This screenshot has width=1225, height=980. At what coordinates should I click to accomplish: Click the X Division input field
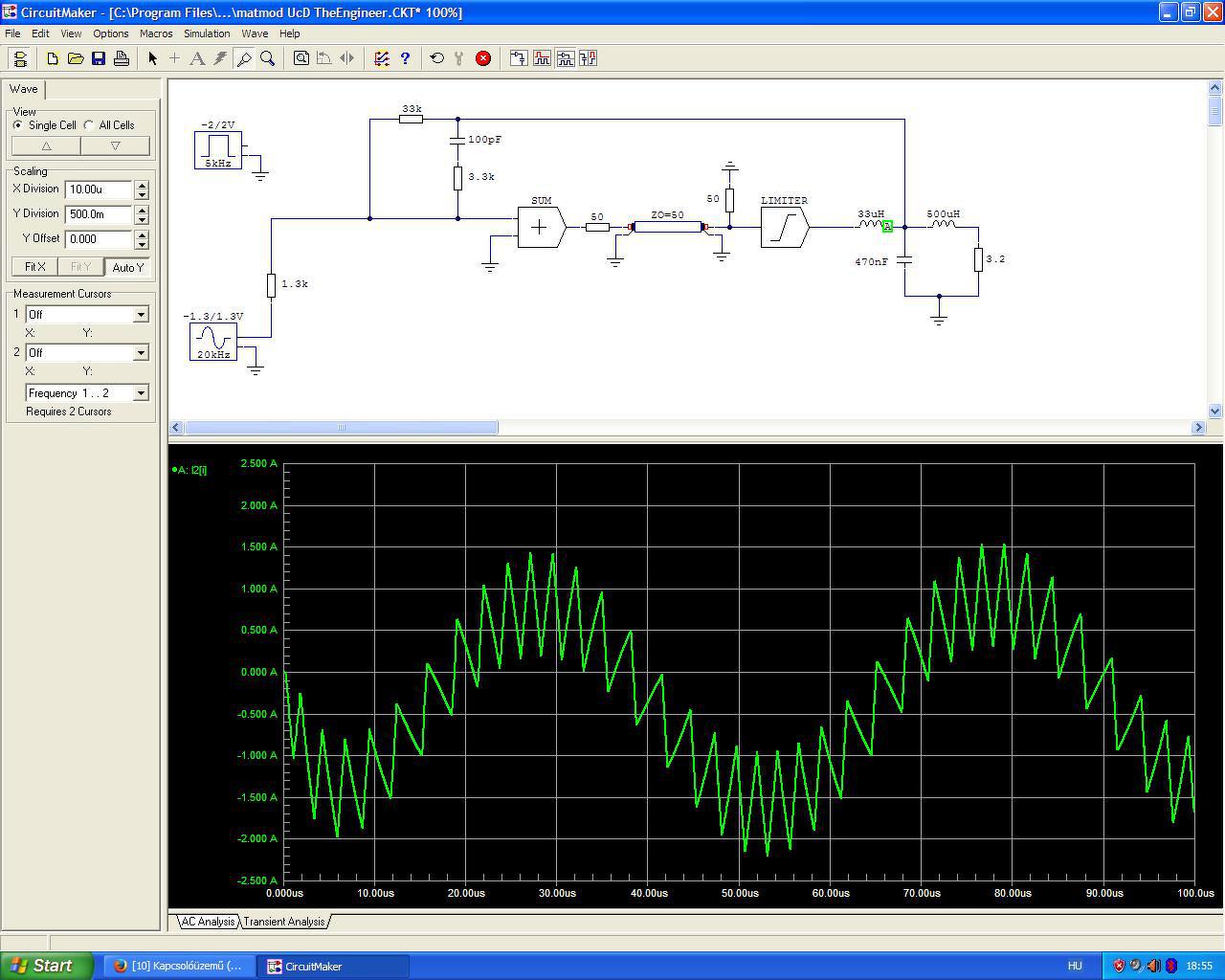(100, 189)
